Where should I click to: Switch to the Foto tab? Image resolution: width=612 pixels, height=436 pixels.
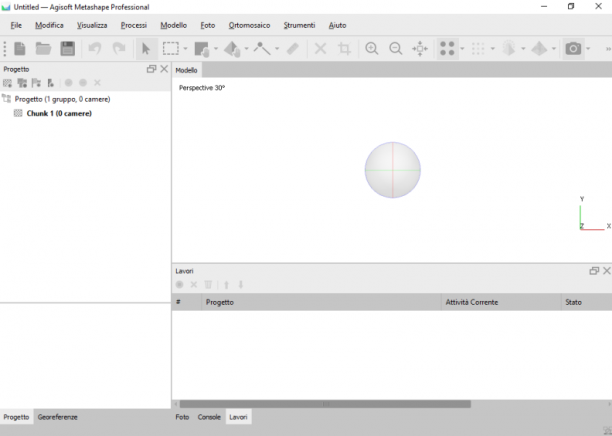click(x=182, y=417)
